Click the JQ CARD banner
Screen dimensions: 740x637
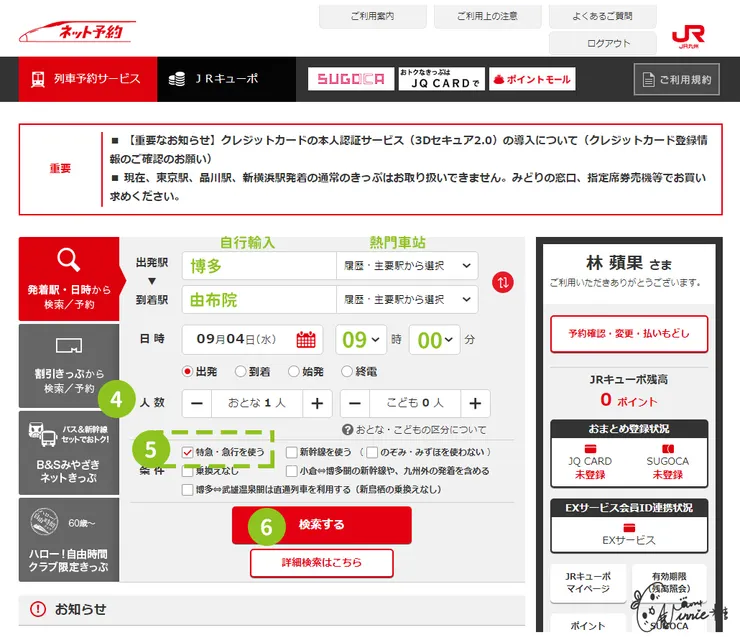point(442,79)
